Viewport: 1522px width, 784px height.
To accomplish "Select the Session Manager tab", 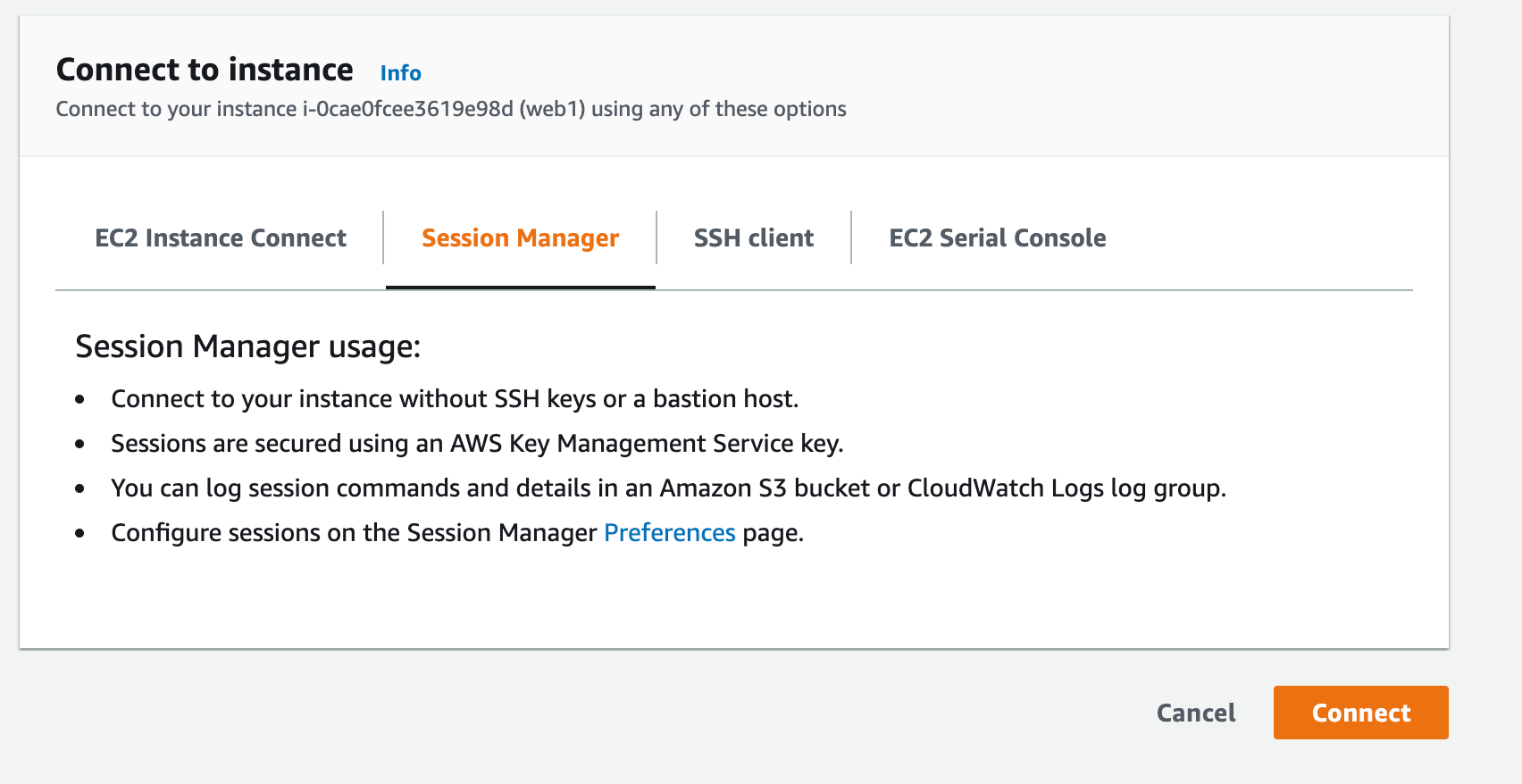I will [520, 238].
